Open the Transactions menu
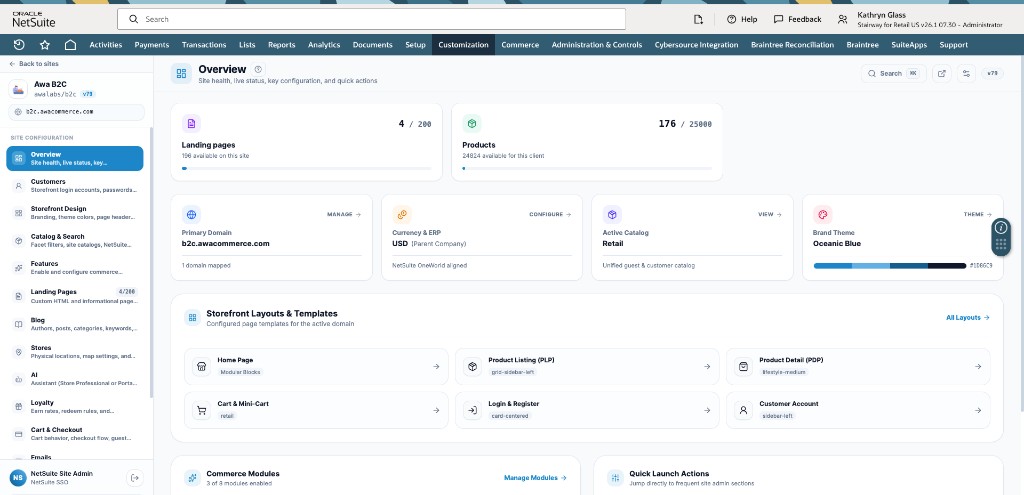This screenshot has width=1024, height=495. pos(204,45)
